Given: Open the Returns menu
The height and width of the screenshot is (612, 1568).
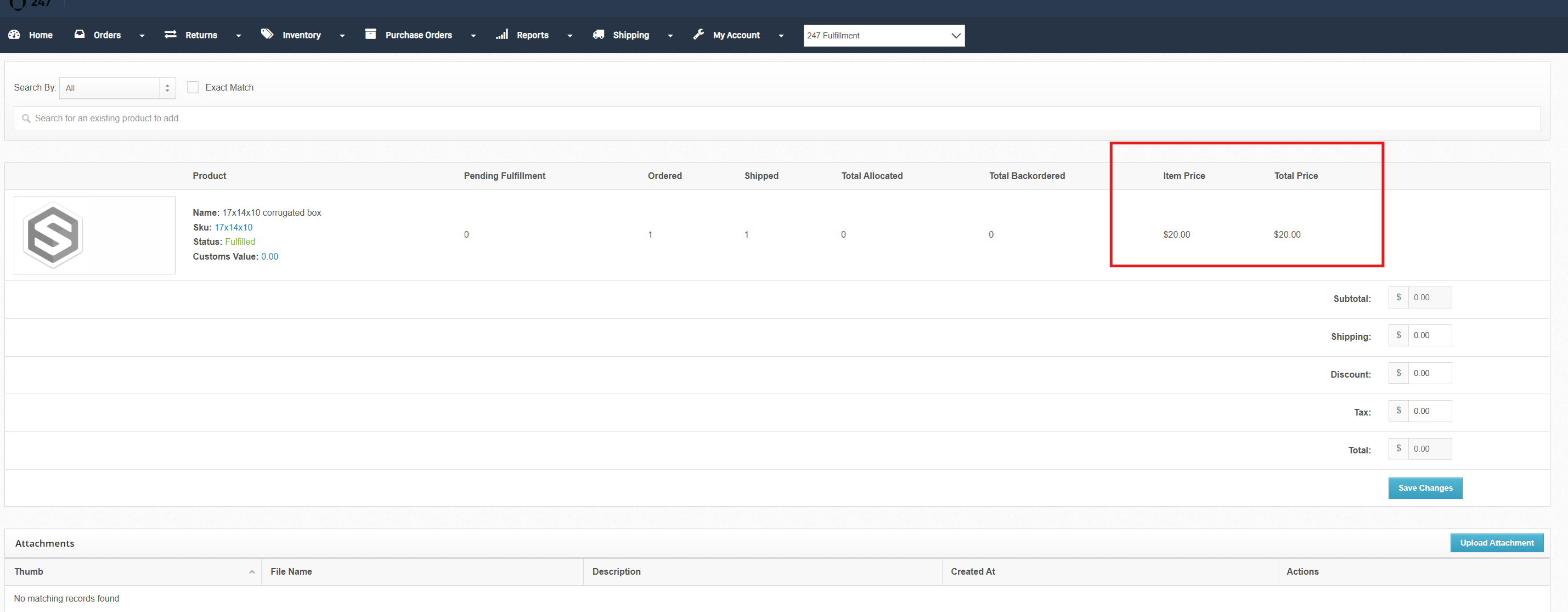Looking at the screenshot, I should click(x=202, y=35).
